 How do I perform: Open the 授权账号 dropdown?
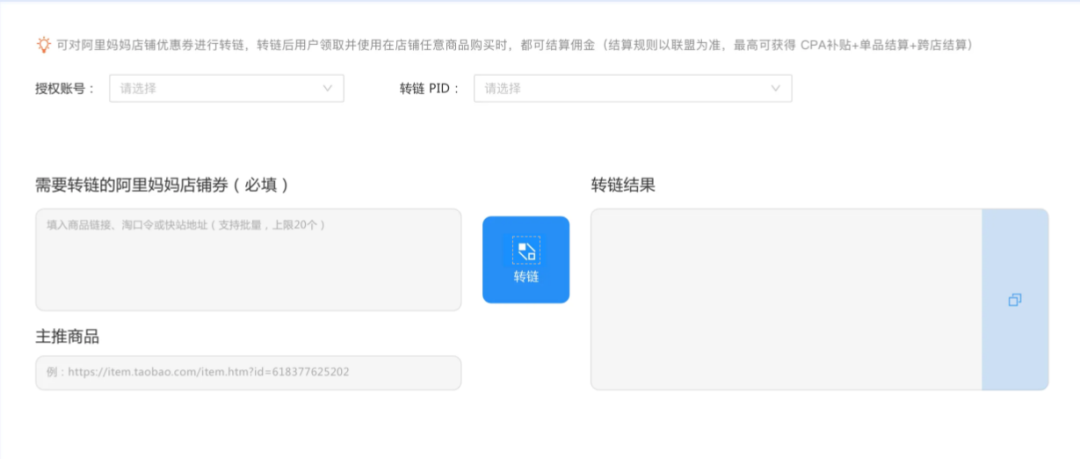tap(227, 88)
